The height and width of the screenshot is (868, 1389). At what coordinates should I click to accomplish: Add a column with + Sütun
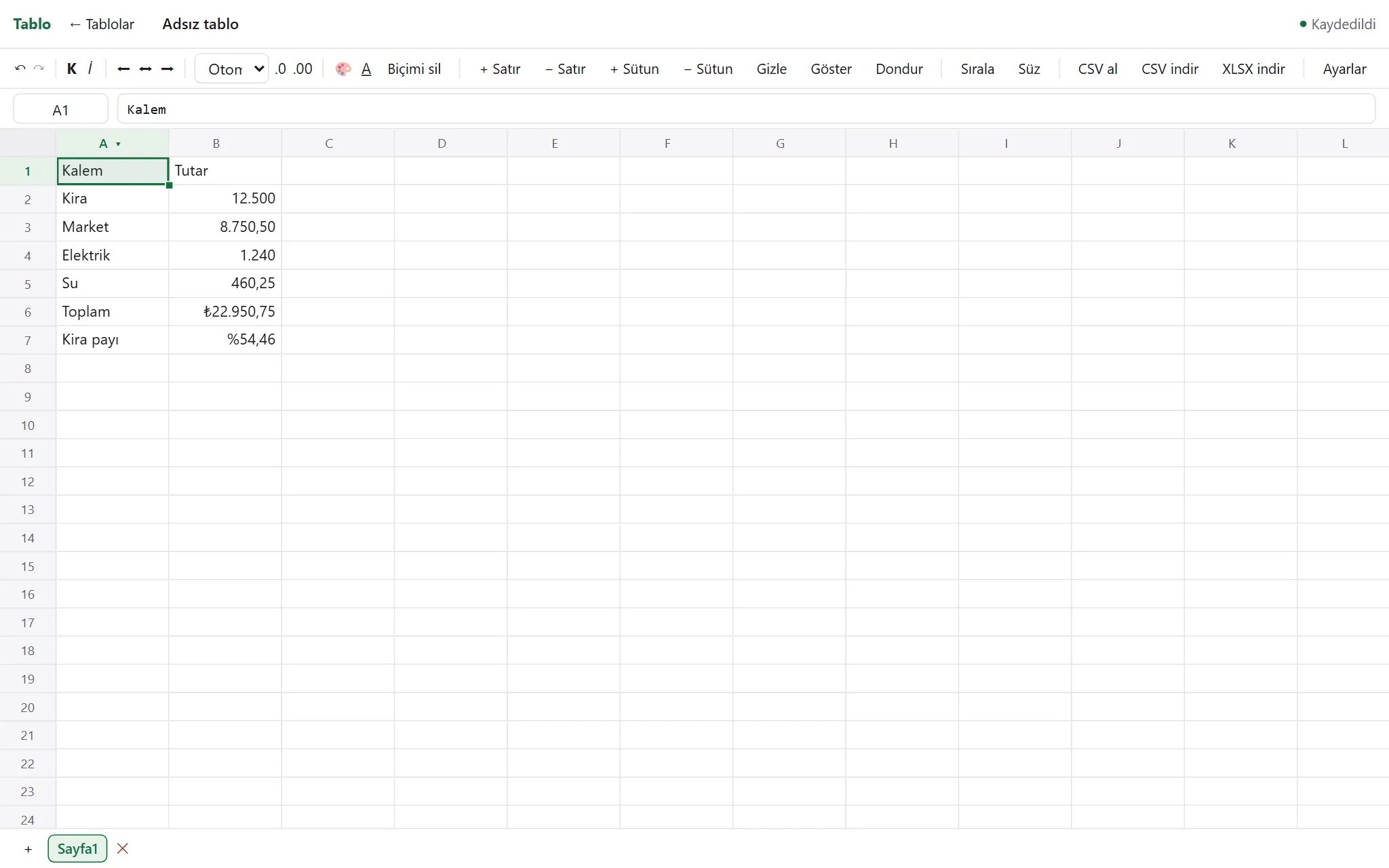pos(634,68)
